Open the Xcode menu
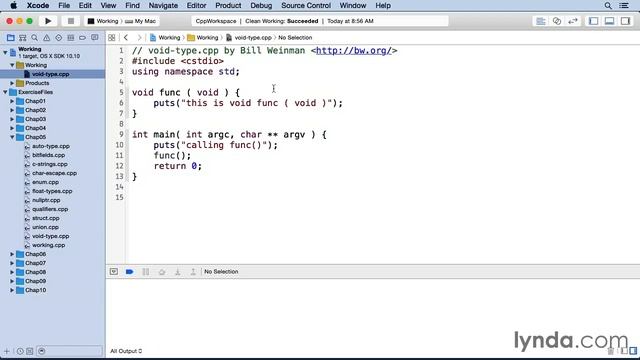This screenshot has width=640, height=360. click(x=38, y=5)
